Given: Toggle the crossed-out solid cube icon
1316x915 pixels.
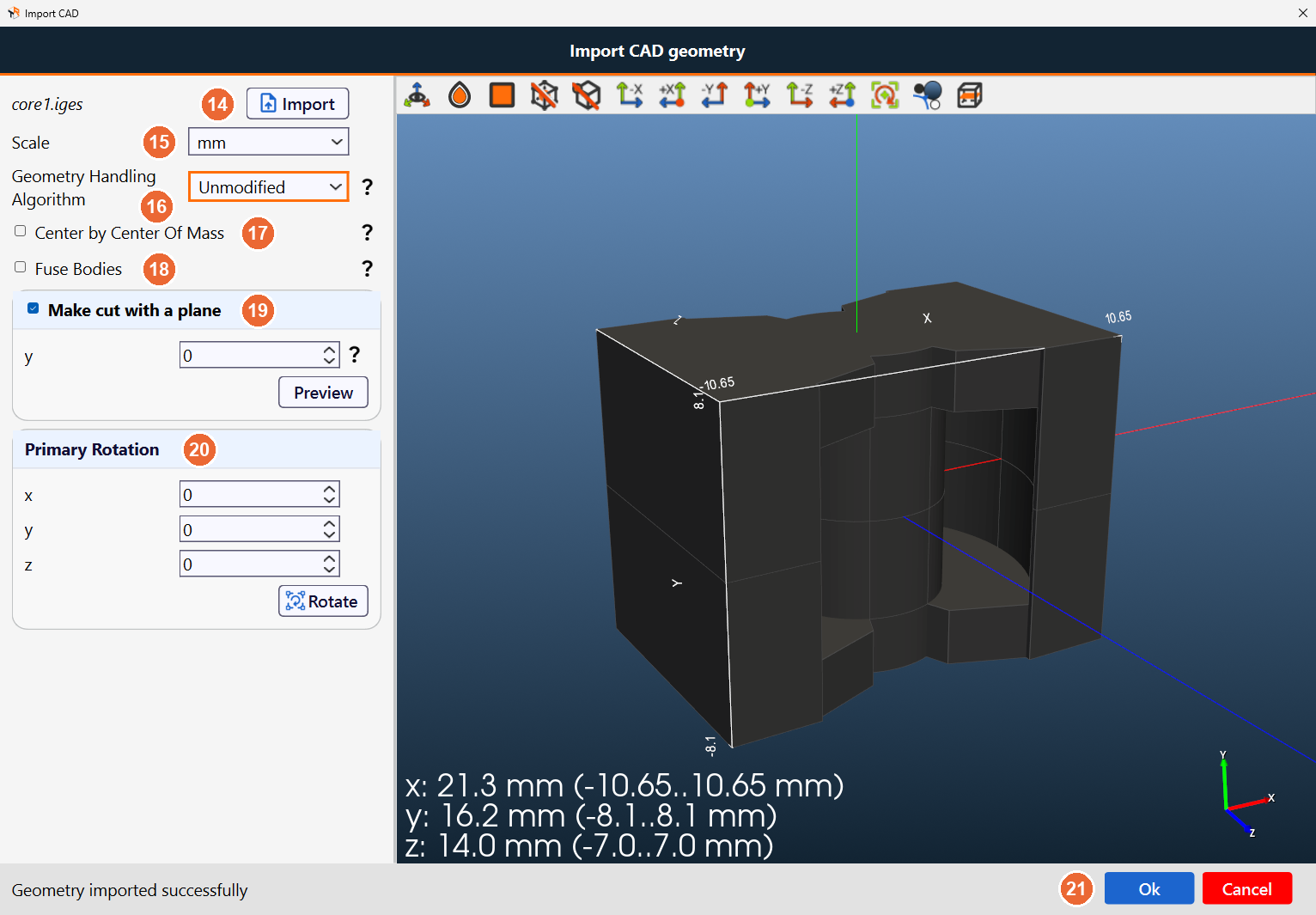Looking at the screenshot, I should [587, 95].
